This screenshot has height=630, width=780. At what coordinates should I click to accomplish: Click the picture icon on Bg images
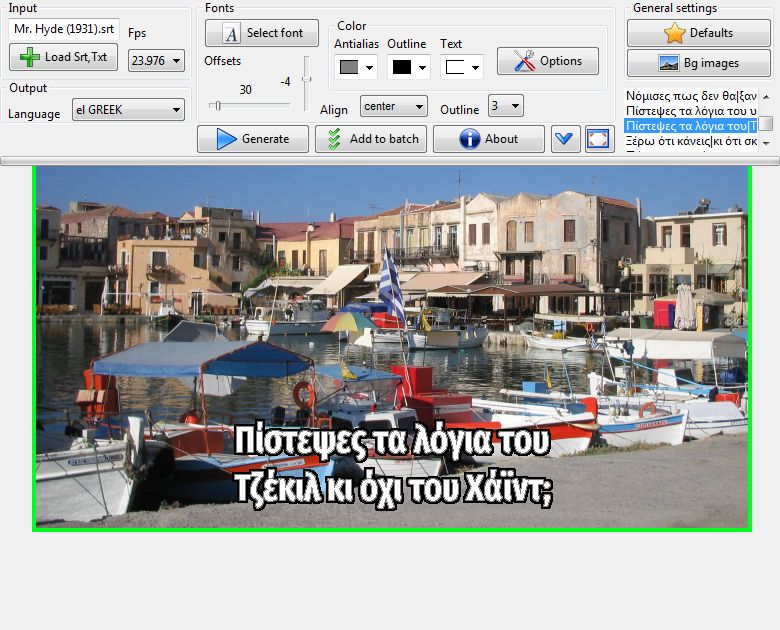[x=669, y=63]
